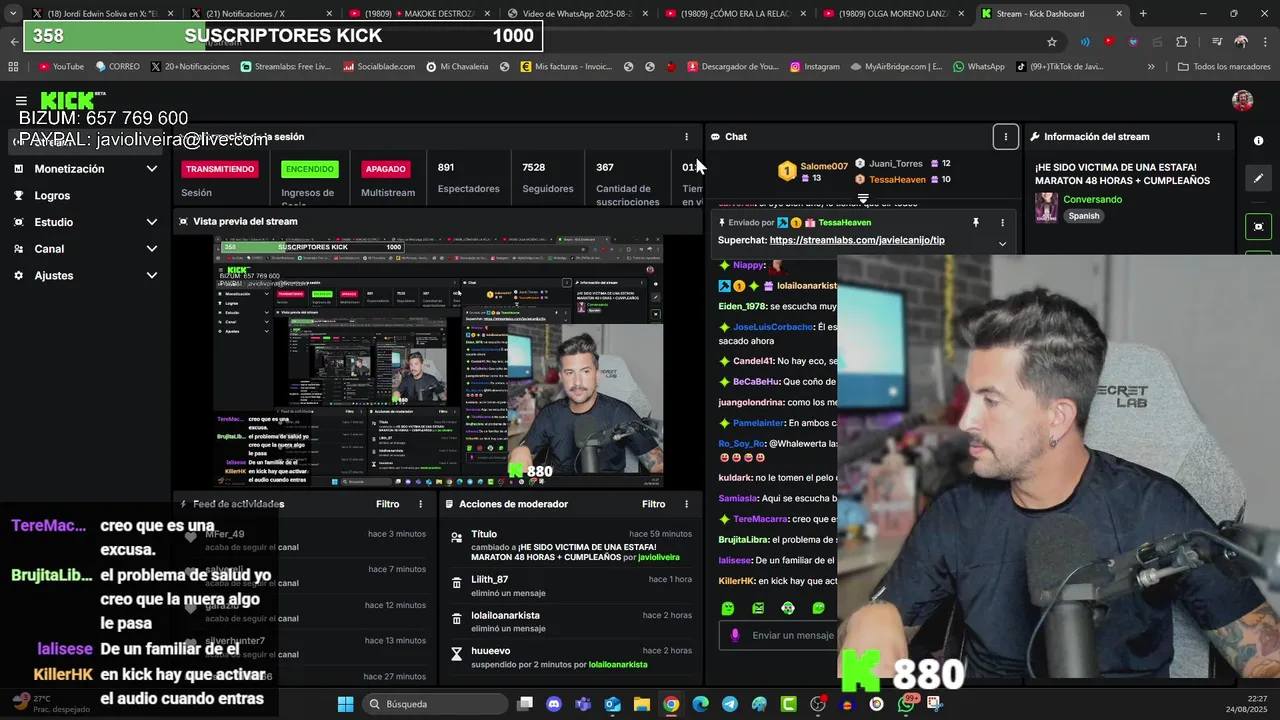Viewport: 1280px width, 720px height.
Task: Click the info icon in the right rail
Action: pos(1258,141)
